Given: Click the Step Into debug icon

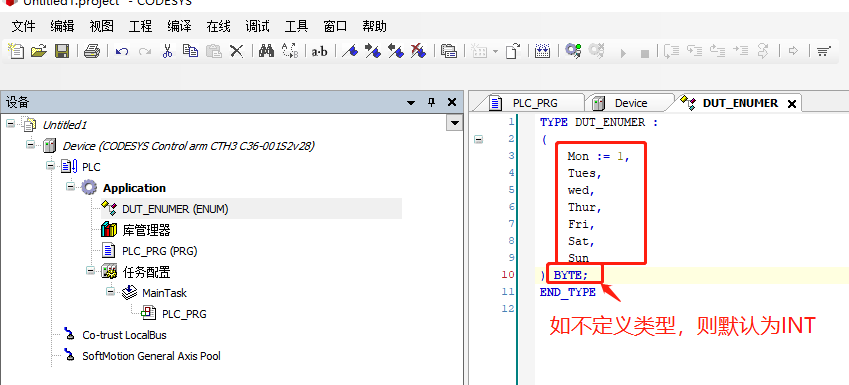Looking at the screenshot, I should click(695, 51).
